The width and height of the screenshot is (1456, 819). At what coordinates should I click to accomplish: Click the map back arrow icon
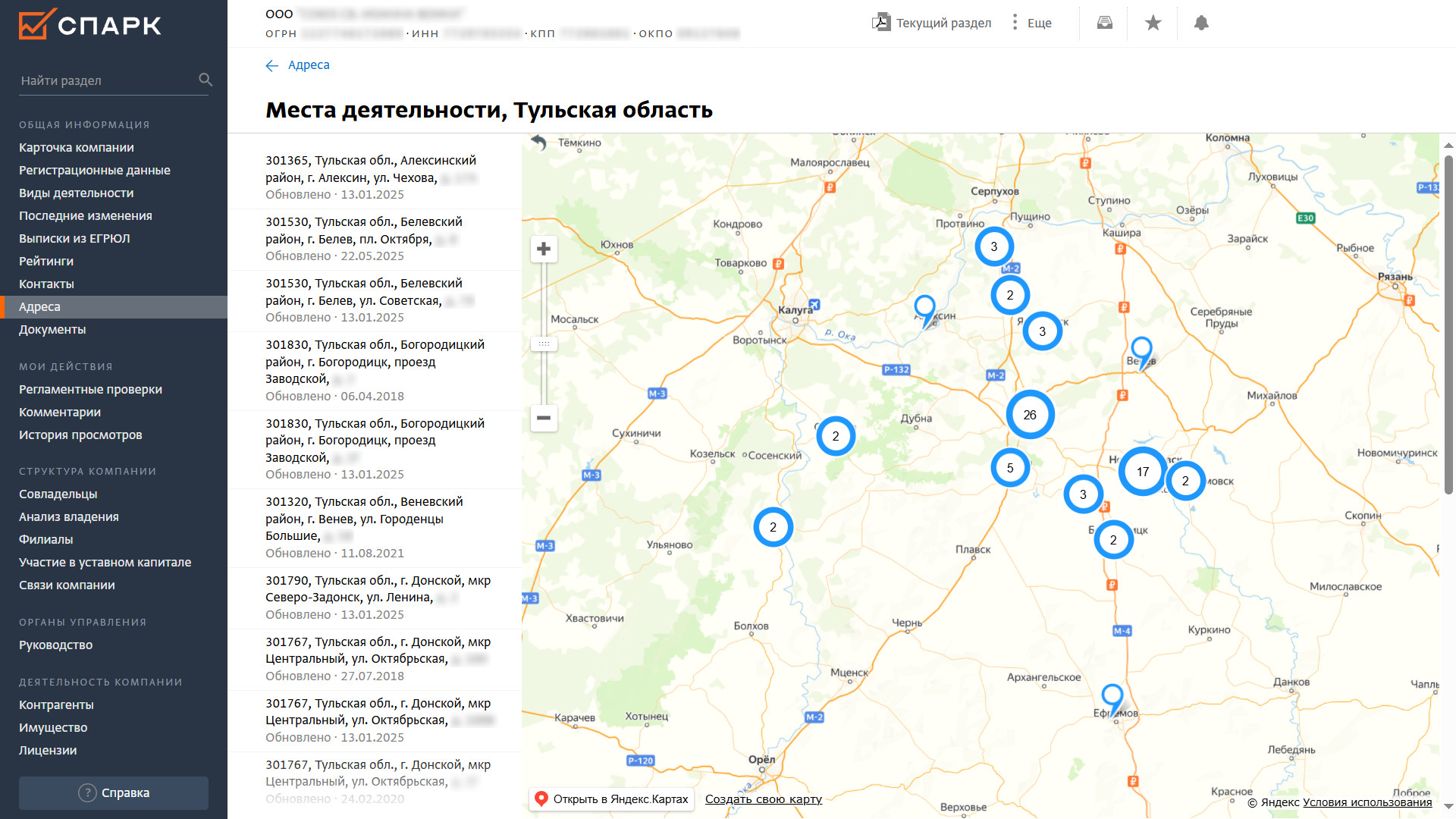538,142
